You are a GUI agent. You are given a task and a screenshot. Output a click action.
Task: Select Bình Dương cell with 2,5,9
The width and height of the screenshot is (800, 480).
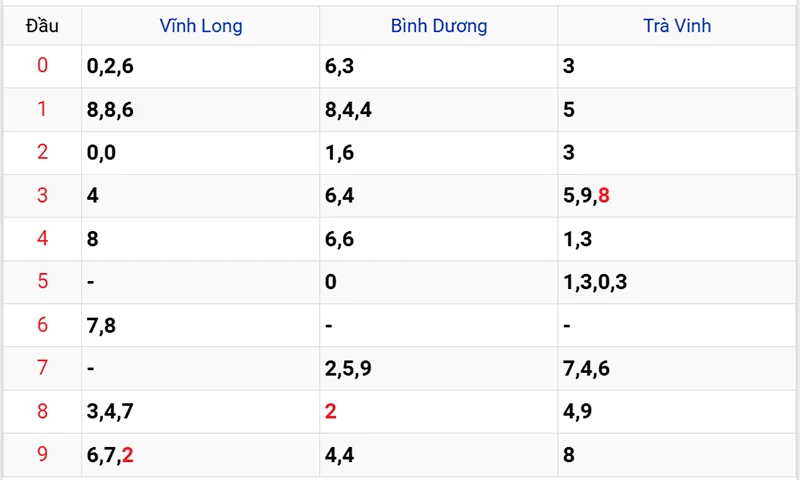tap(349, 369)
